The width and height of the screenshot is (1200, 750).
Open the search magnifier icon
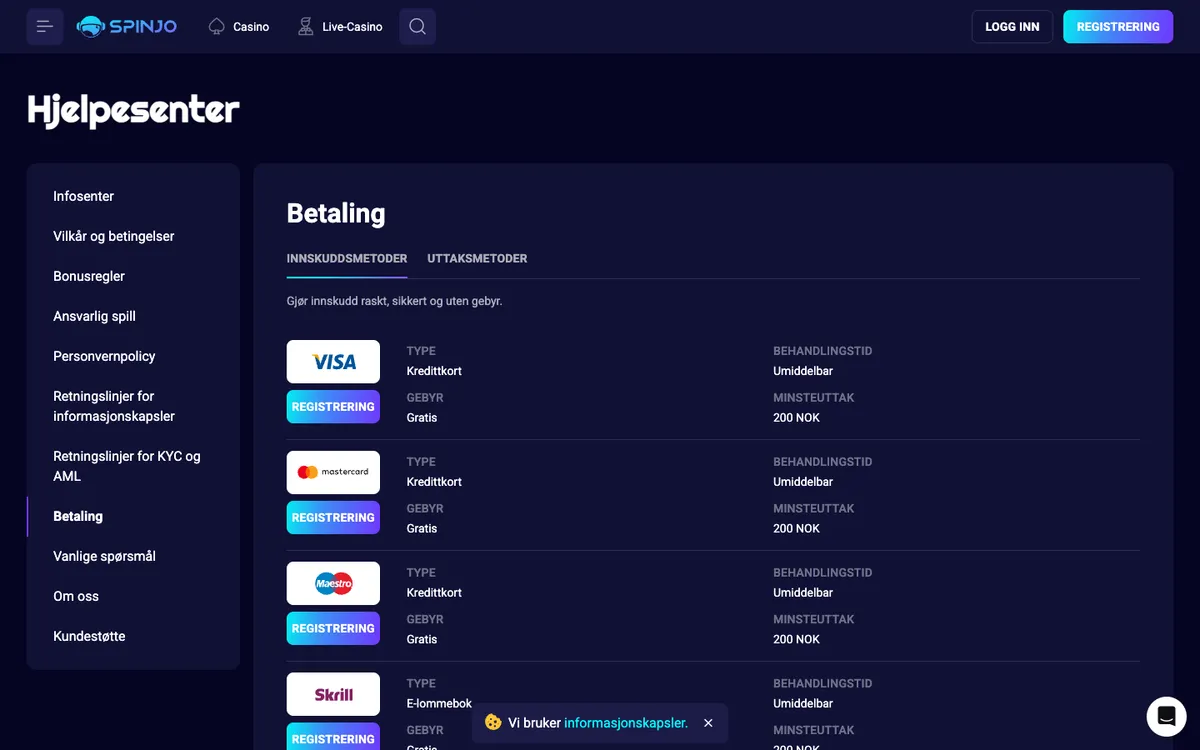point(417,27)
